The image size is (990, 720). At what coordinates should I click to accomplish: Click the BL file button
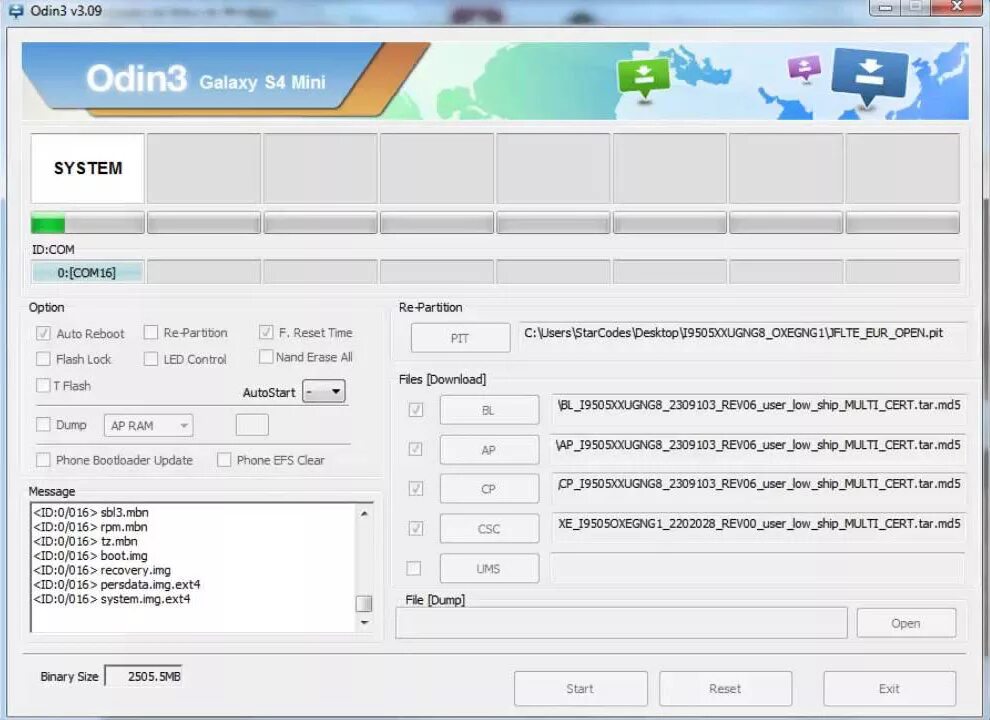[x=489, y=410]
